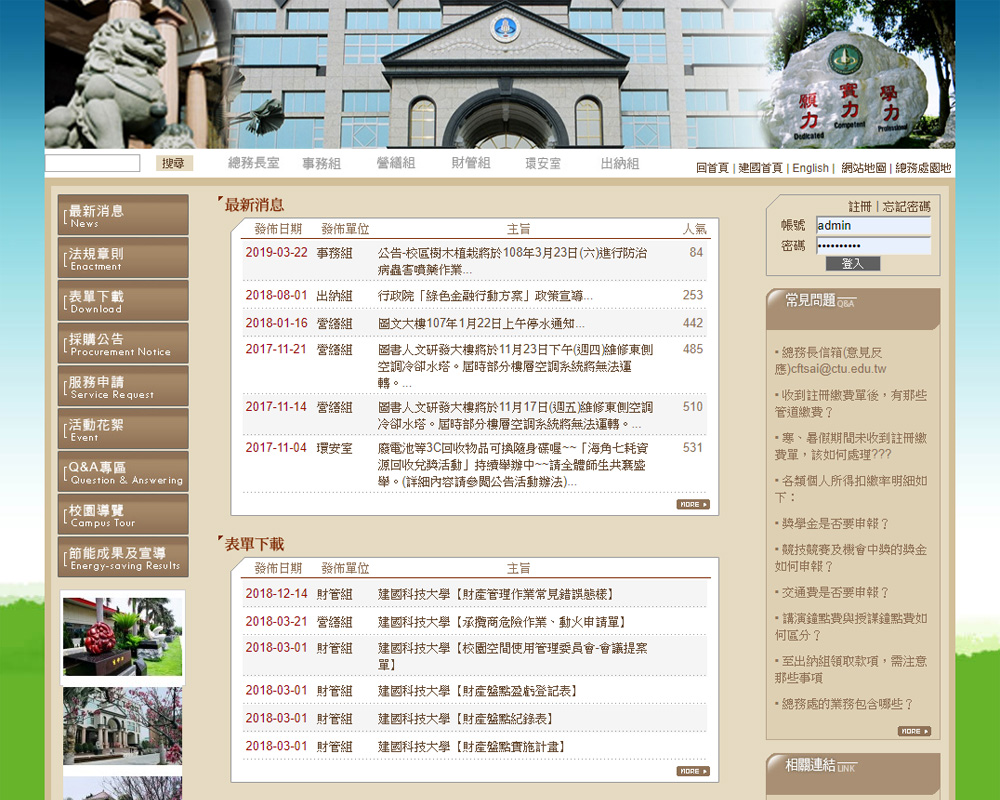The height and width of the screenshot is (800, 1000).
Task: Open the 總務長室 menu item
Action: tap(254, 163)
